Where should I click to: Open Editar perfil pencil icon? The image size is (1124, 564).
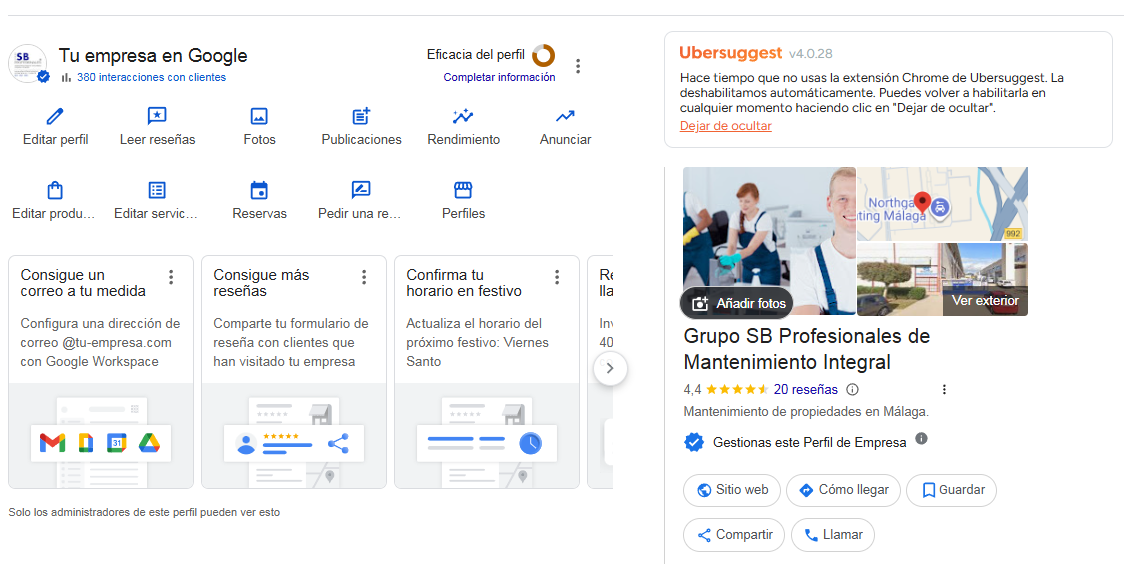pos(55,116)
